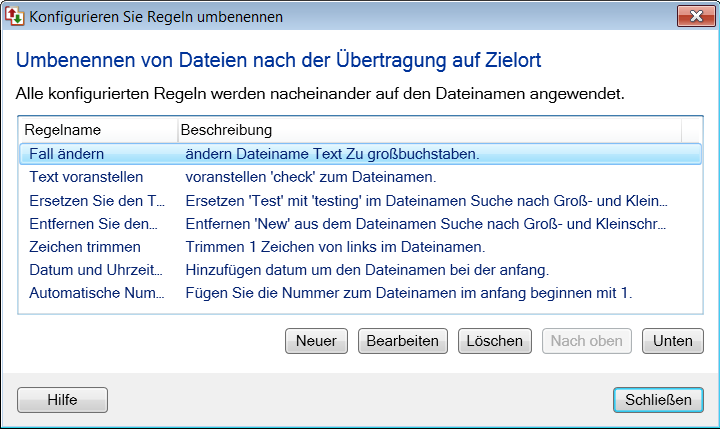The width and height of the screenshot is (720, 429).
Task: Click divider between Regelname and Beschreibung headers
Action: (177, 131)
